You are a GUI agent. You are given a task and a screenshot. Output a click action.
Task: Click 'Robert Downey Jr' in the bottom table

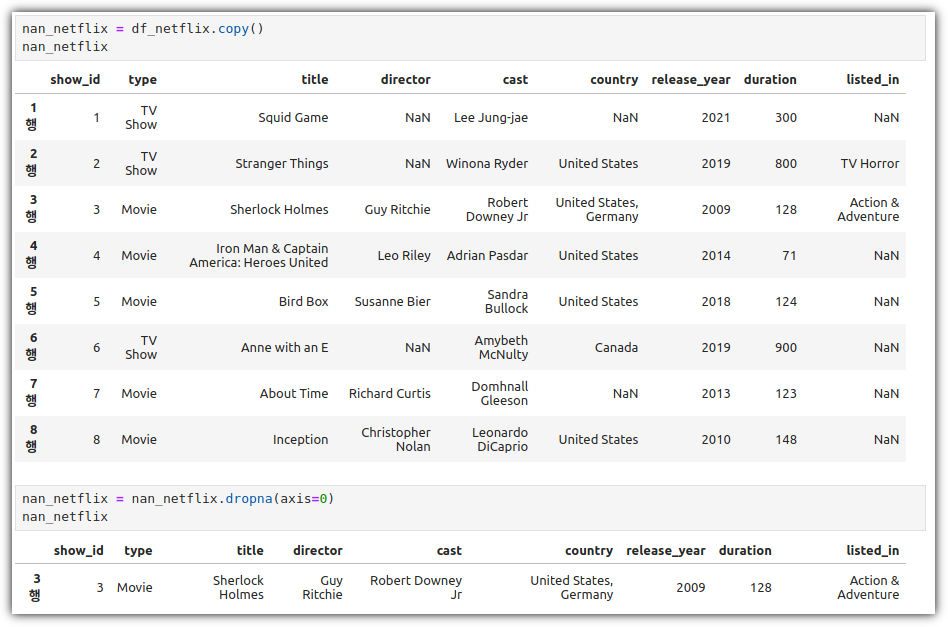(x=416, y=587)
